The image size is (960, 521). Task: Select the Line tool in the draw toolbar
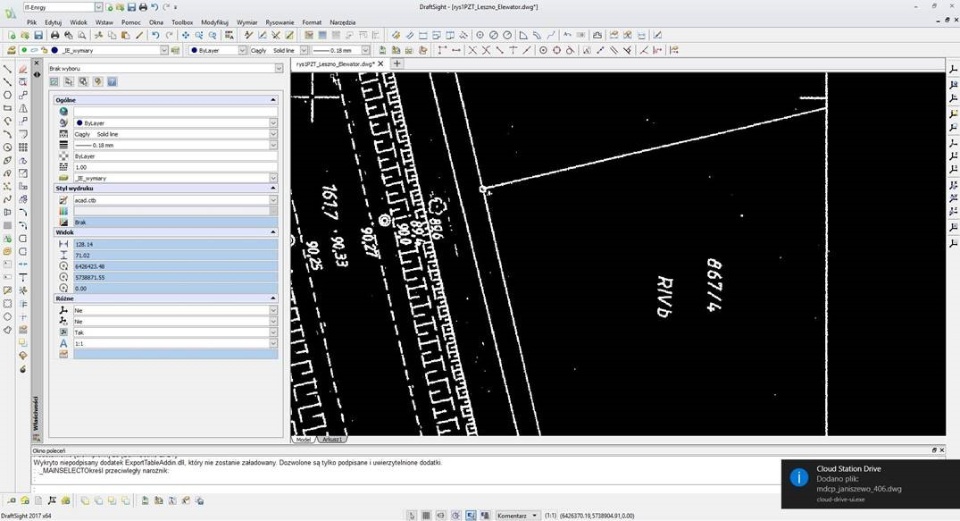pos(7,69)
